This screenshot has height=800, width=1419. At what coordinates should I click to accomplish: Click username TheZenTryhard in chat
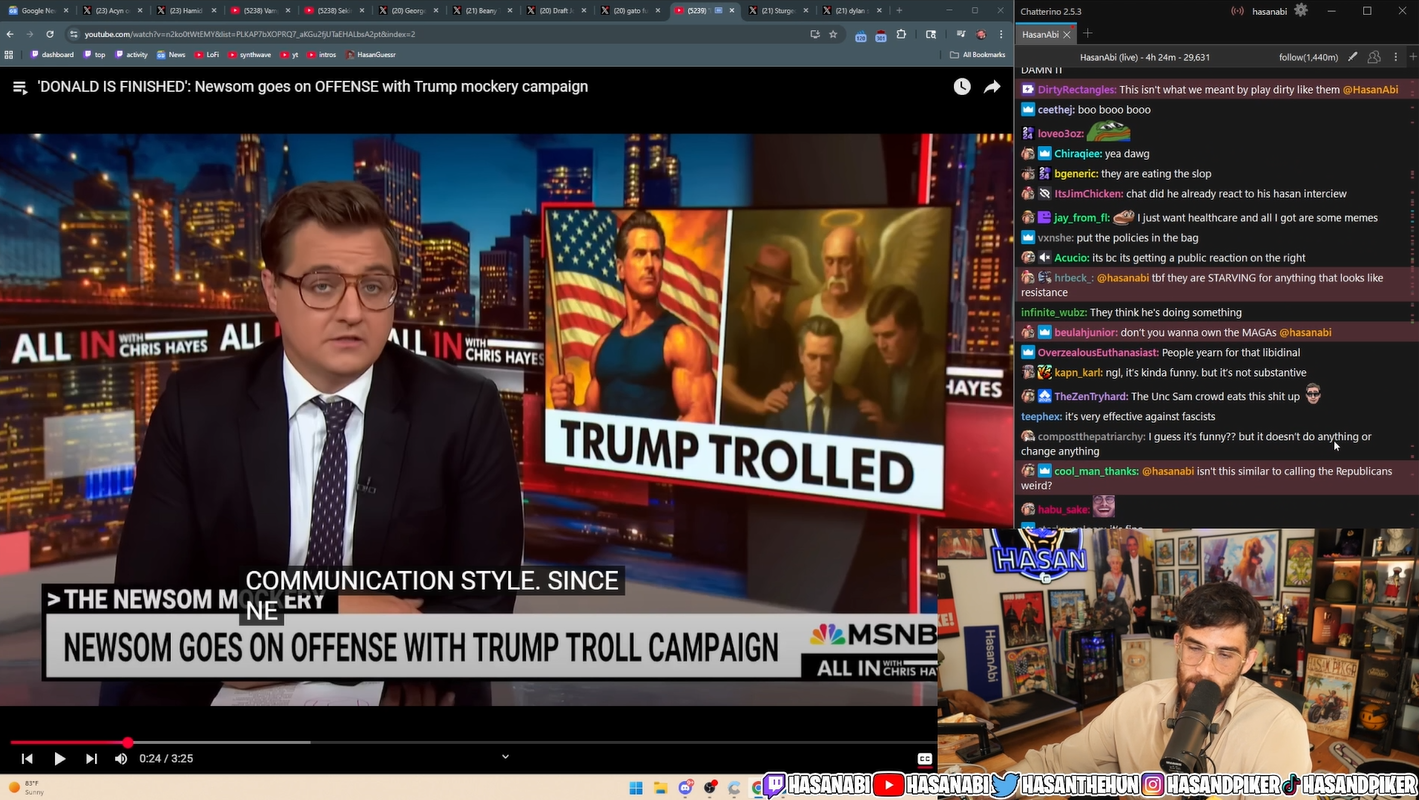[1091, 397]
